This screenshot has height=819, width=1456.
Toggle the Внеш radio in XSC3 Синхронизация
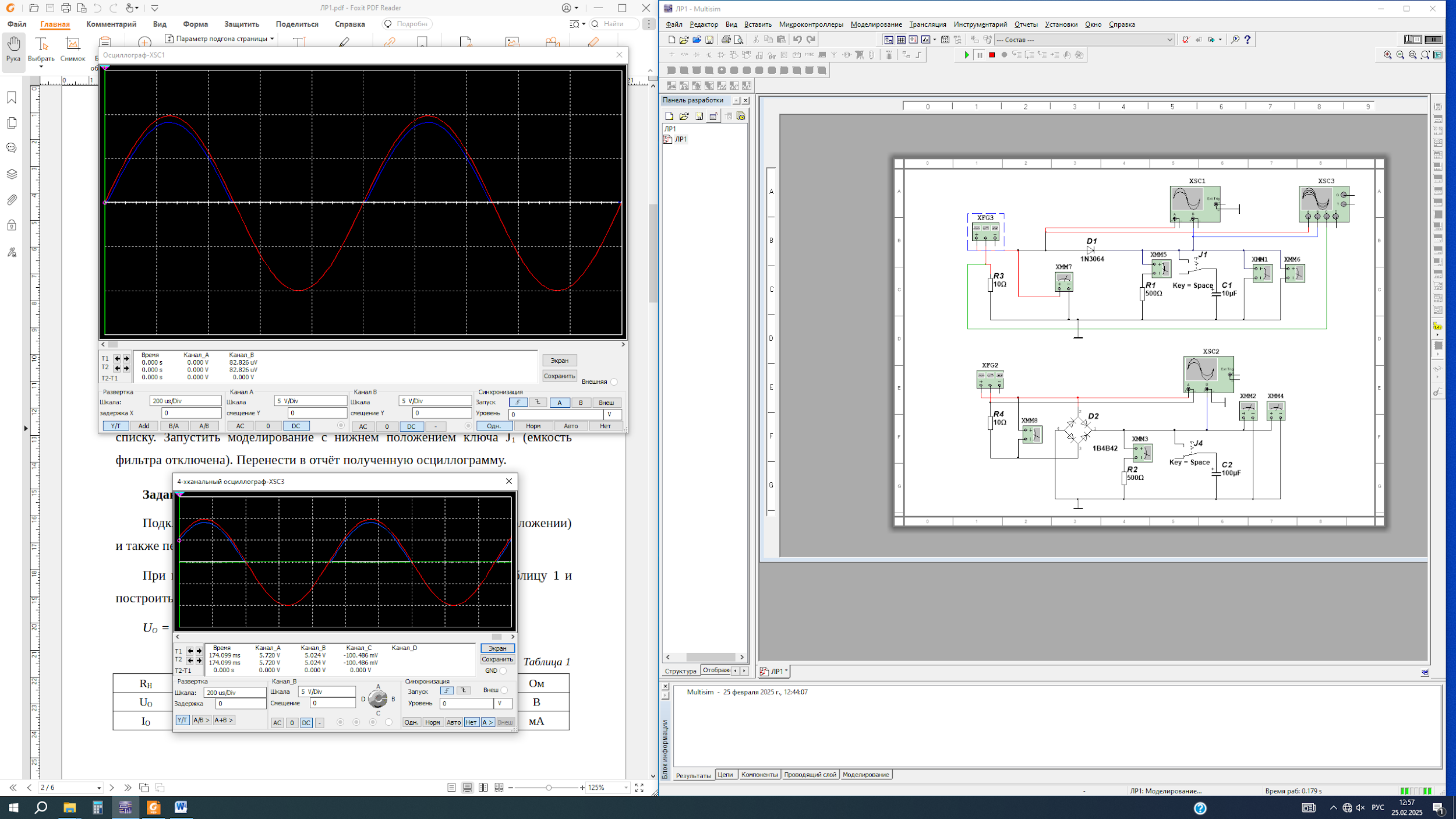click(504, 690)
